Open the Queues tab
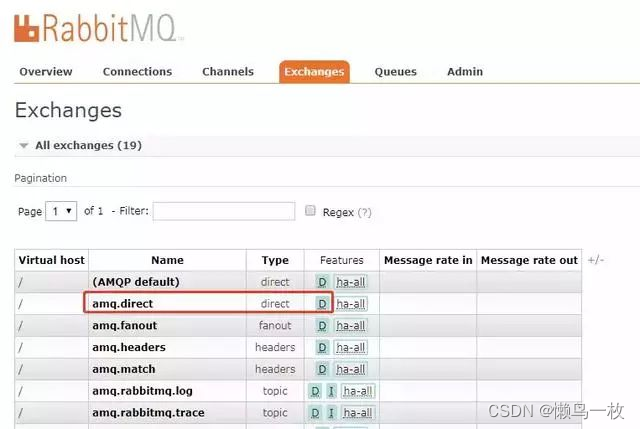The width and height of the screenshot is (640, 429). (396, 72)
